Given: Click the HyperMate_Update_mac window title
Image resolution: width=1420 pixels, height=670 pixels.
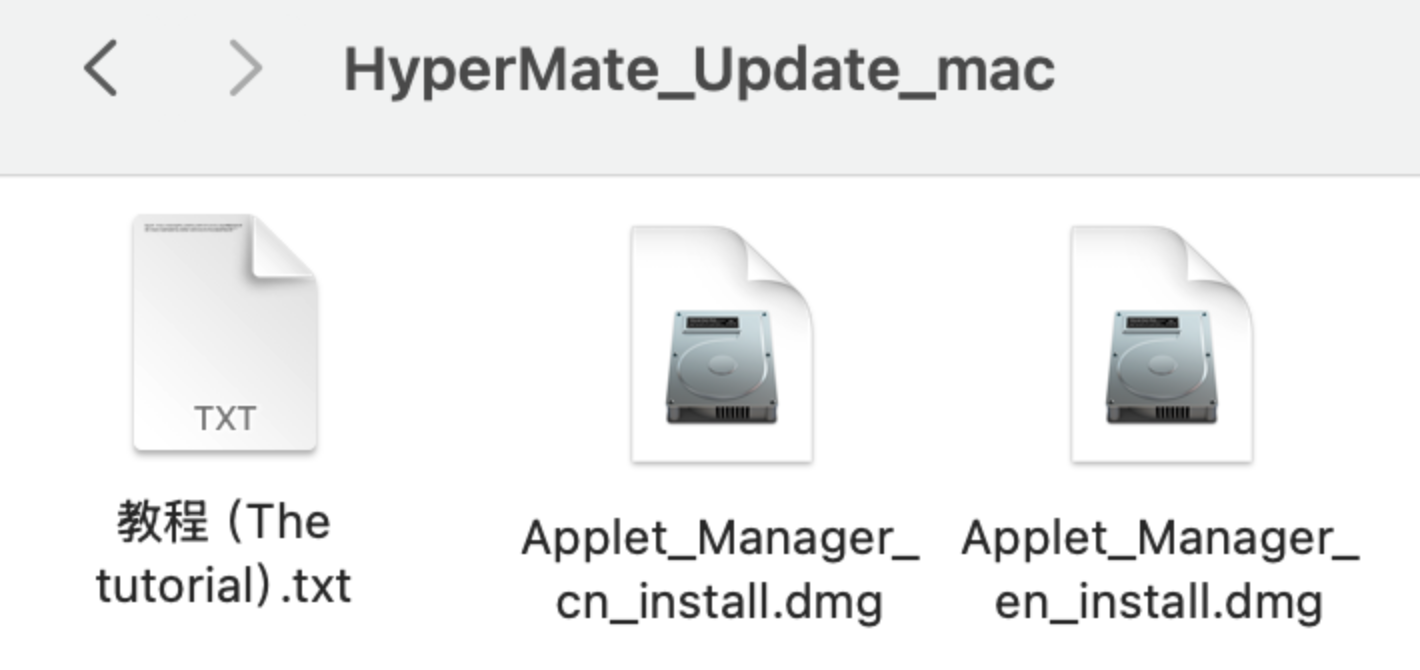Looking at the screenshot, I should click(x=699, y=70).
